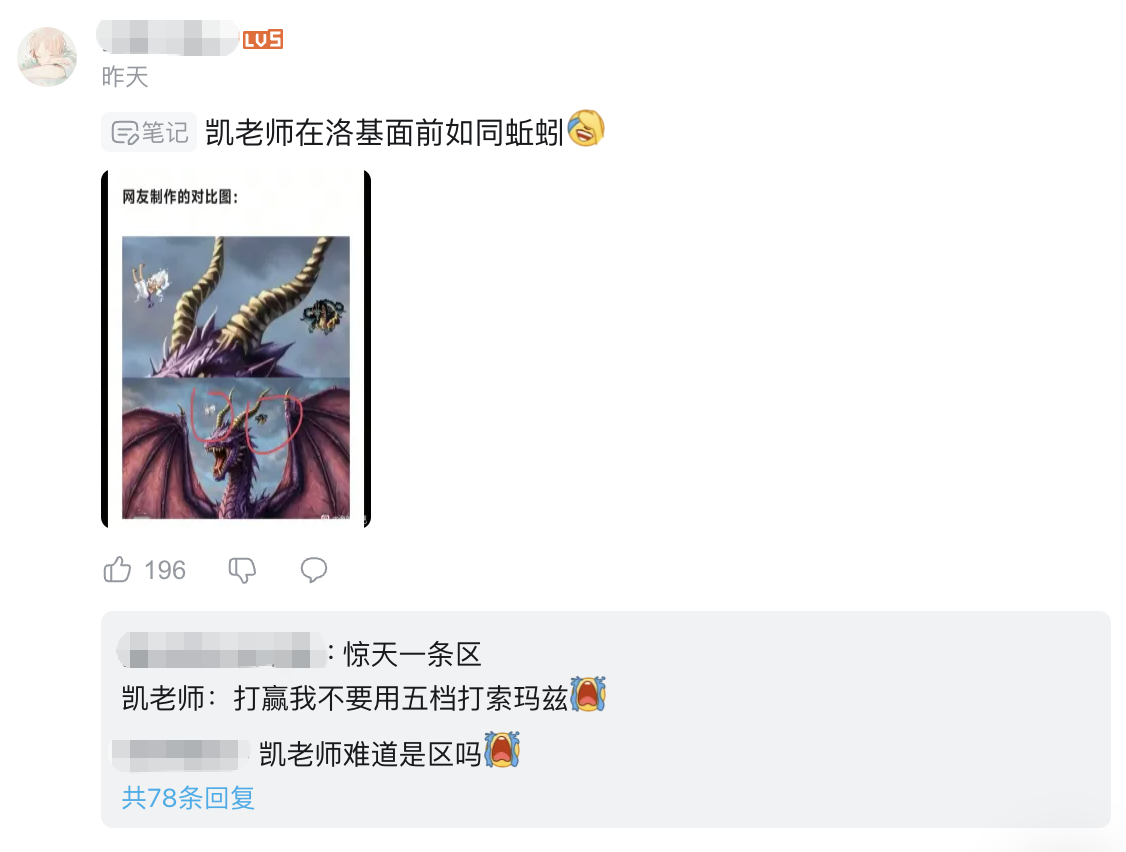Click the comment text 凯老师在洛基面前如同蚯蚓
Image resolution: width=1126 pixels, height=852 pixels.
pos(385,133)
